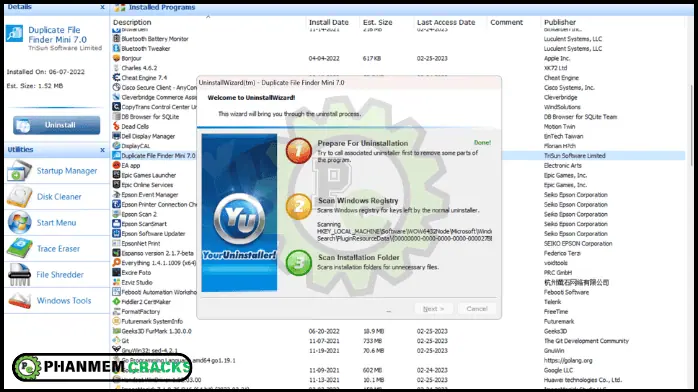Viewport: 698px width, 392px height.
Task: Sort by Est. Size column header
Action: coord(377,22)
